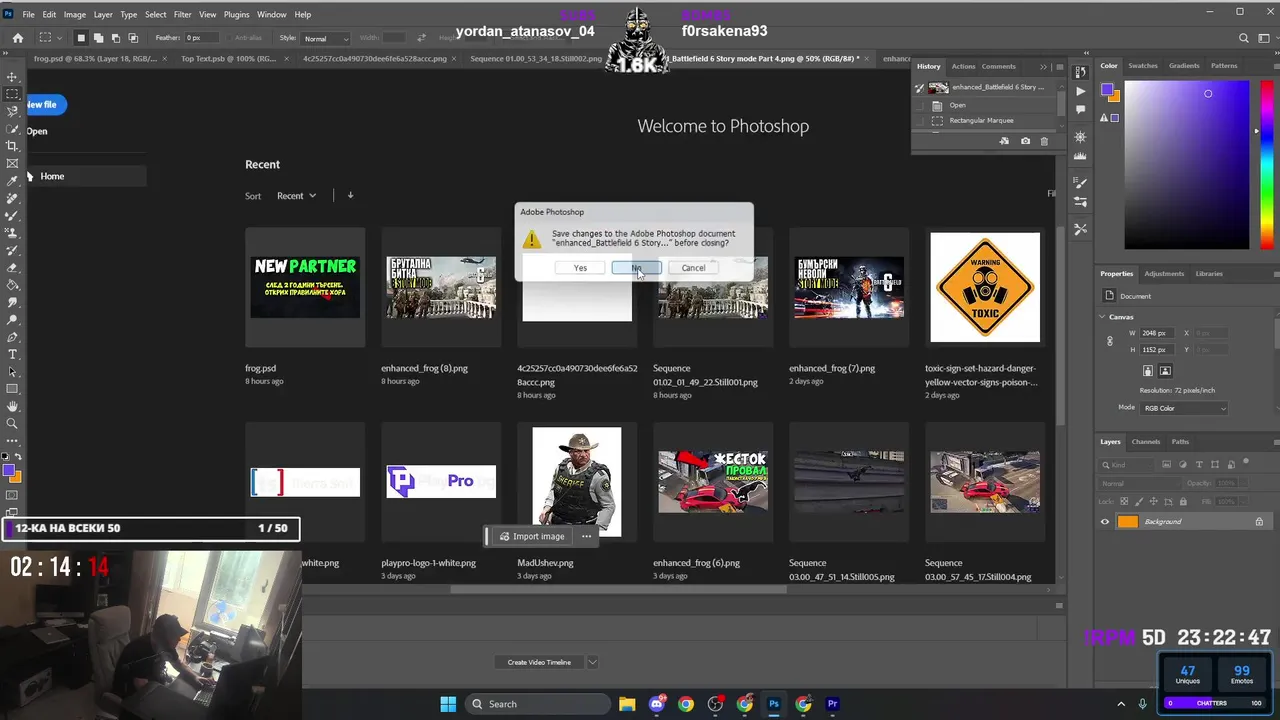1280x720 pixels.
Task: Click the Open button in Home sidebar
Action: (37, 131)
